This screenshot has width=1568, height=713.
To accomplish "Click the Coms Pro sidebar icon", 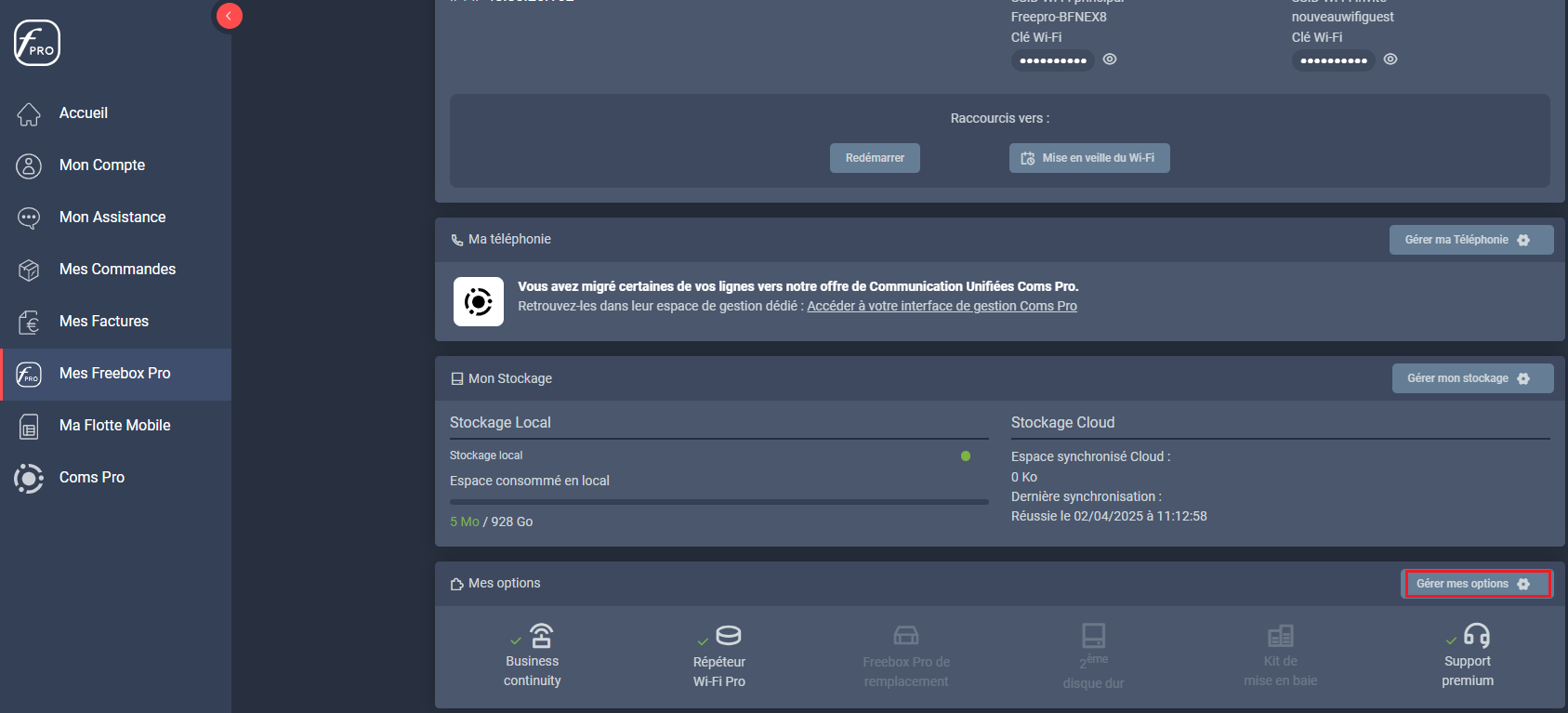I will tap(29, 478).
